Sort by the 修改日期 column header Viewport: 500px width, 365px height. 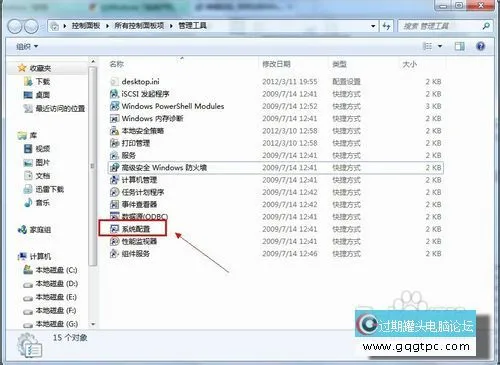(276, 64)
